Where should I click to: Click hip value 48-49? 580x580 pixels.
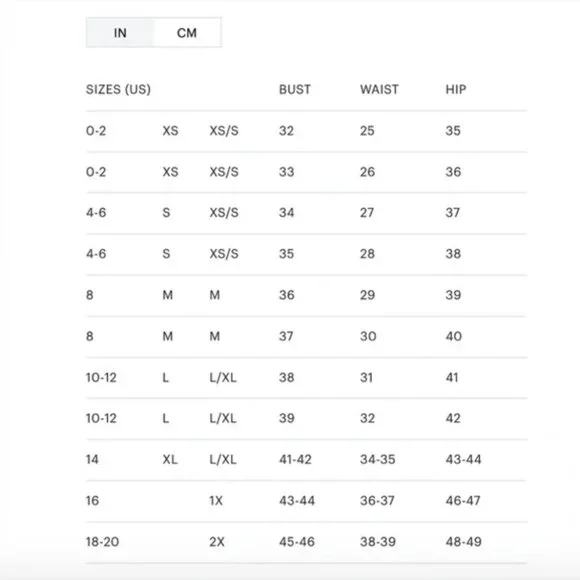[x=463, y=542]
